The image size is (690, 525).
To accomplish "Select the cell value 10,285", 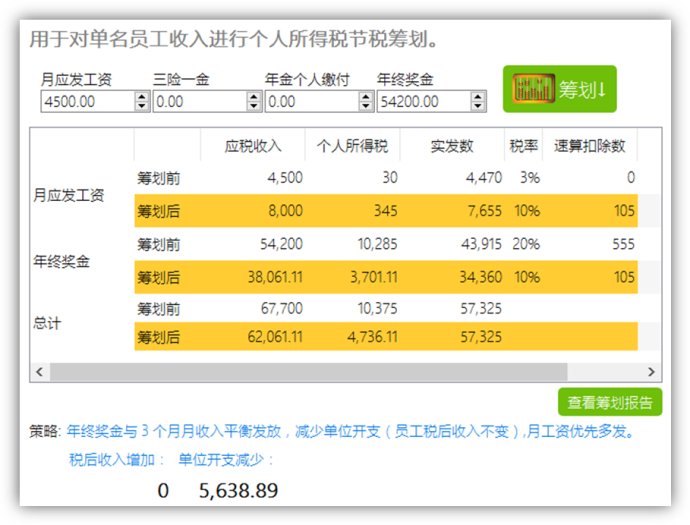I will [378, 244].
